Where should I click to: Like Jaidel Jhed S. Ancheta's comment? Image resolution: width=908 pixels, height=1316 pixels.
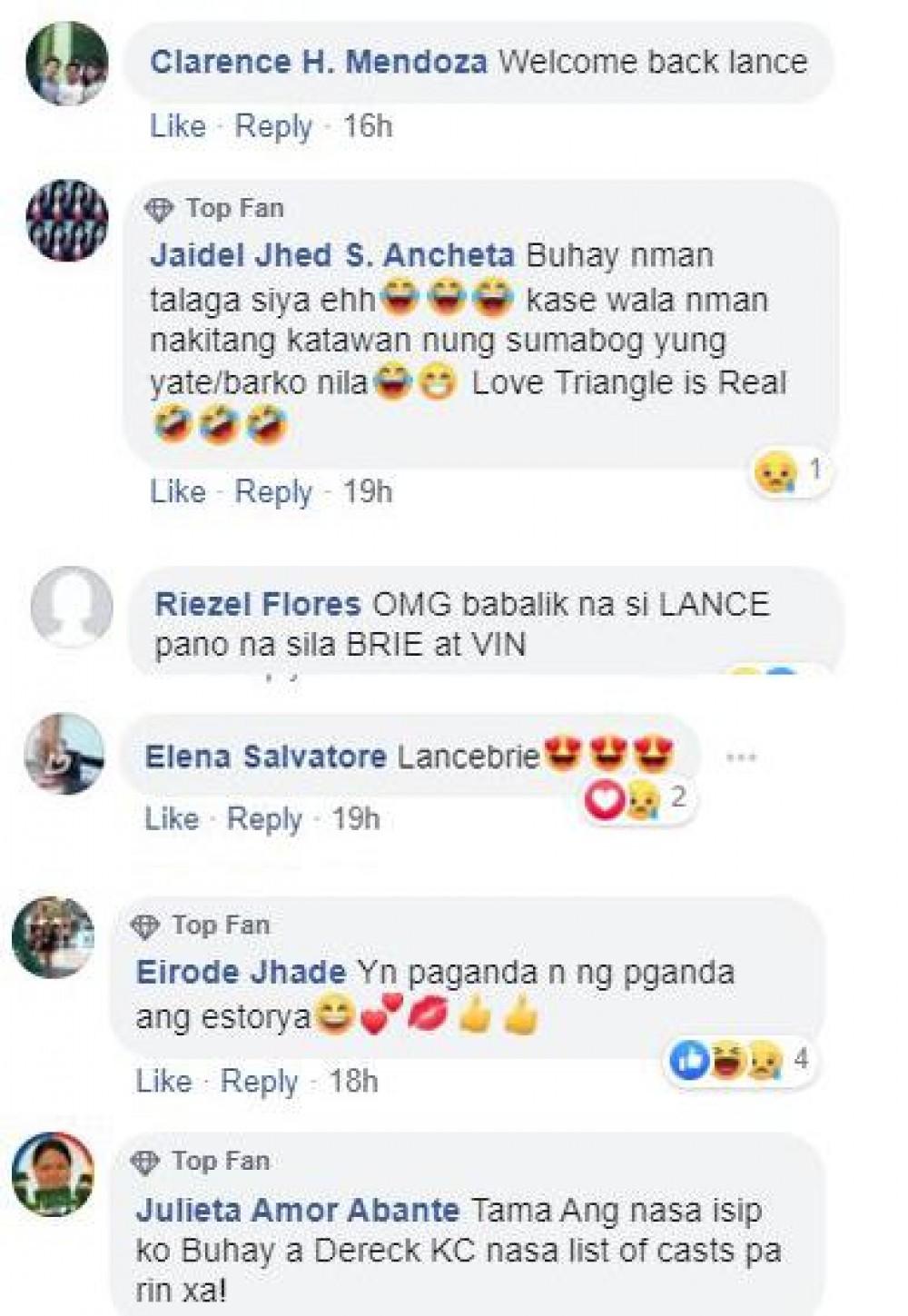click(178, 491)
